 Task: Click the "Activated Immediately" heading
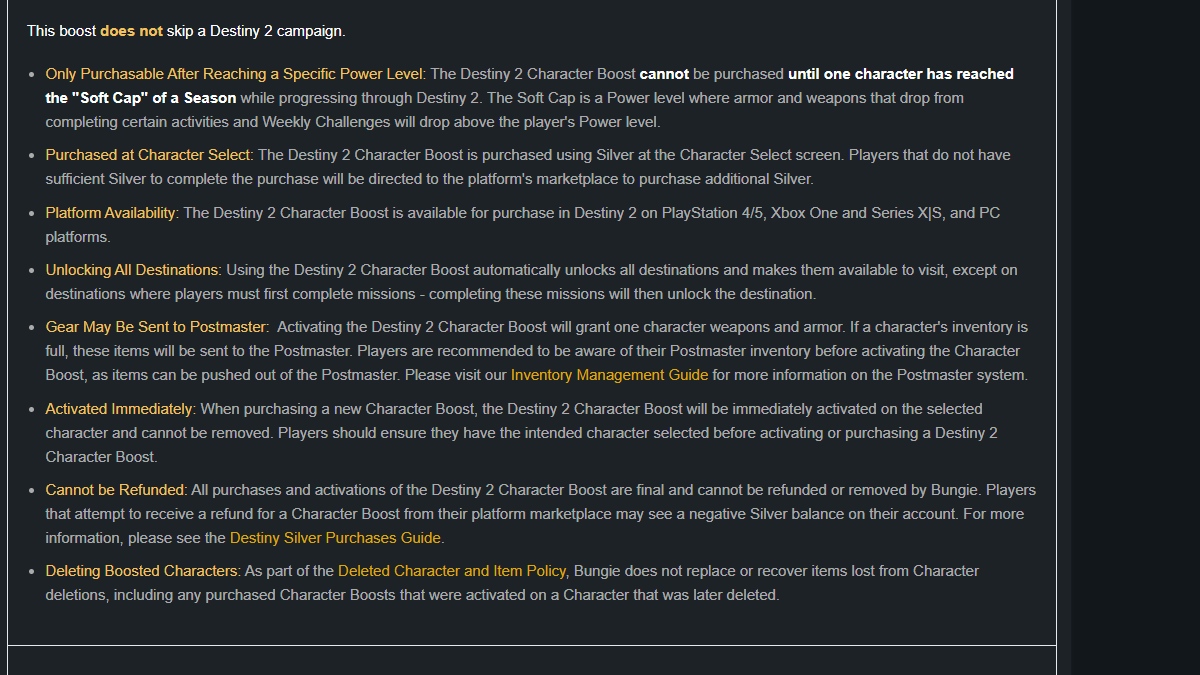[x=119, y=409]
